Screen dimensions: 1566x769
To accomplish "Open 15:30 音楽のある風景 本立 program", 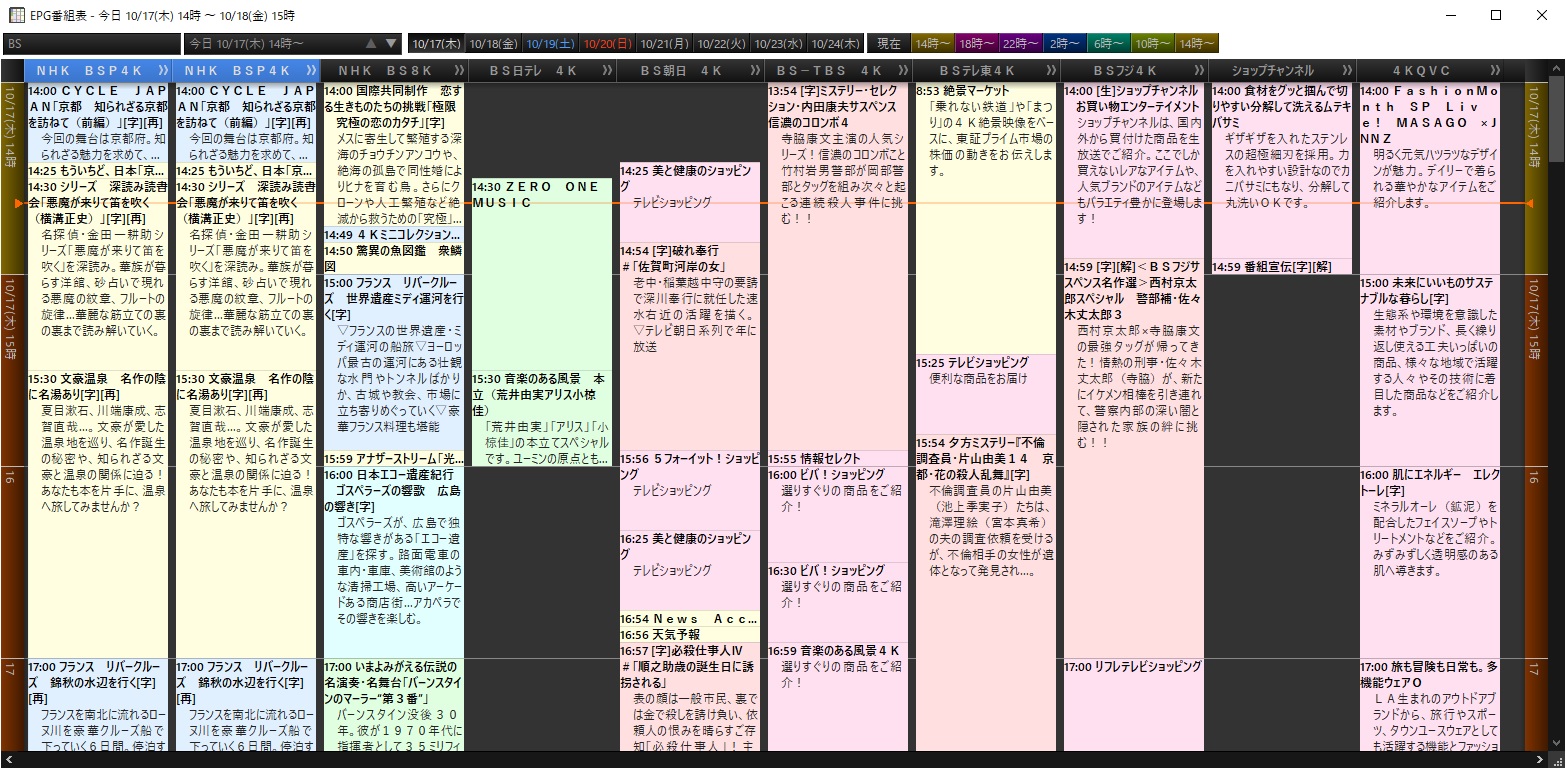I will coord(541,418).
